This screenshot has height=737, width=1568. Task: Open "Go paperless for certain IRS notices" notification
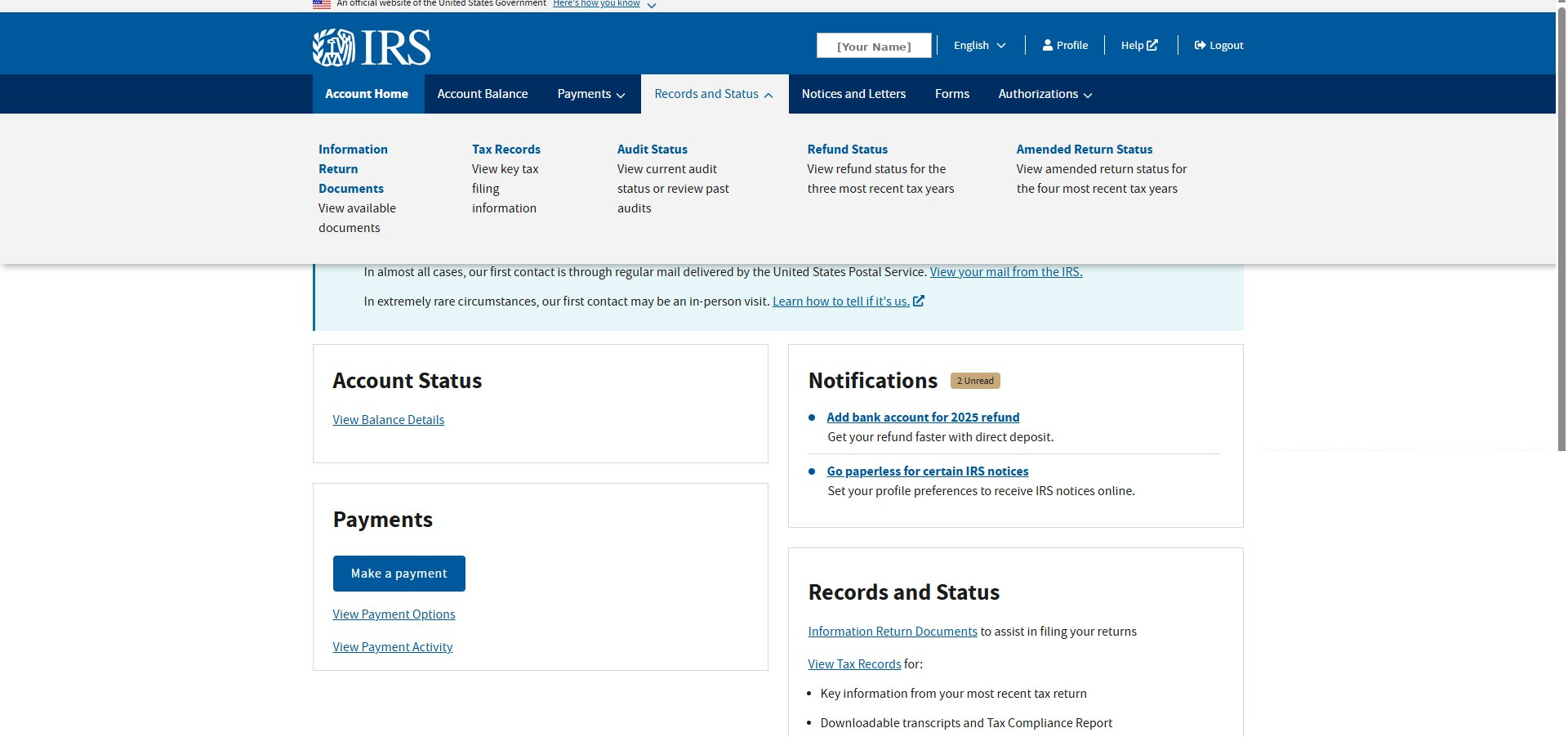click(x=928, y=471)
